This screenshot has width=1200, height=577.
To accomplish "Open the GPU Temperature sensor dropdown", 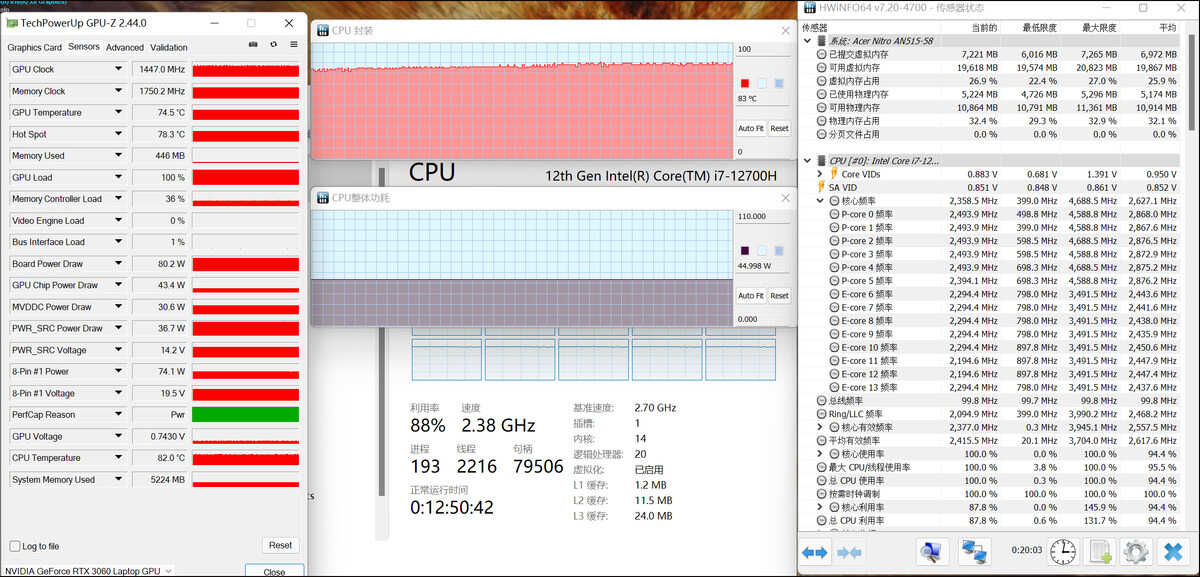I will pos(118,113).
